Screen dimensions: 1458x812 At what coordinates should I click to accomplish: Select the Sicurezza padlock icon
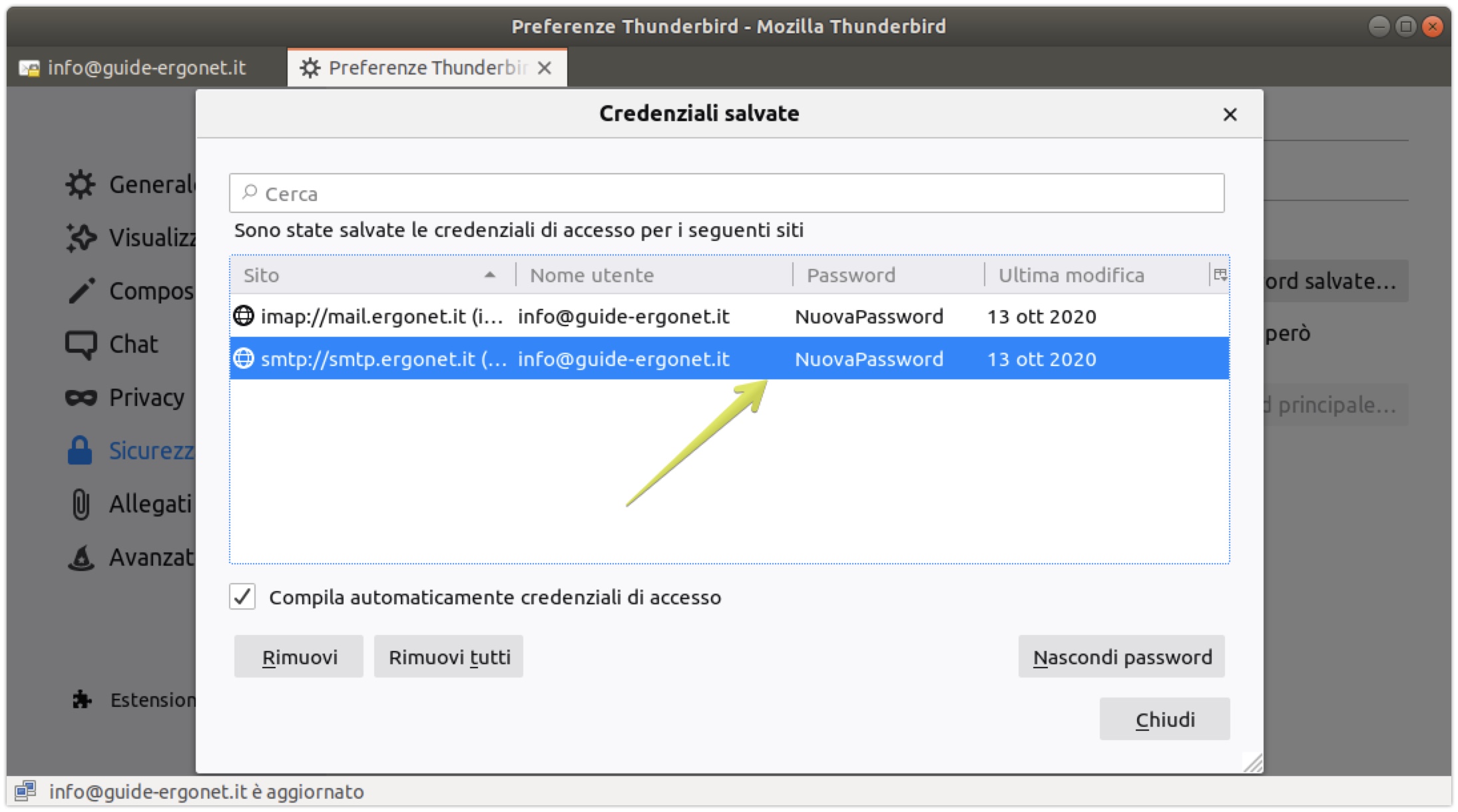coord(80,451)
